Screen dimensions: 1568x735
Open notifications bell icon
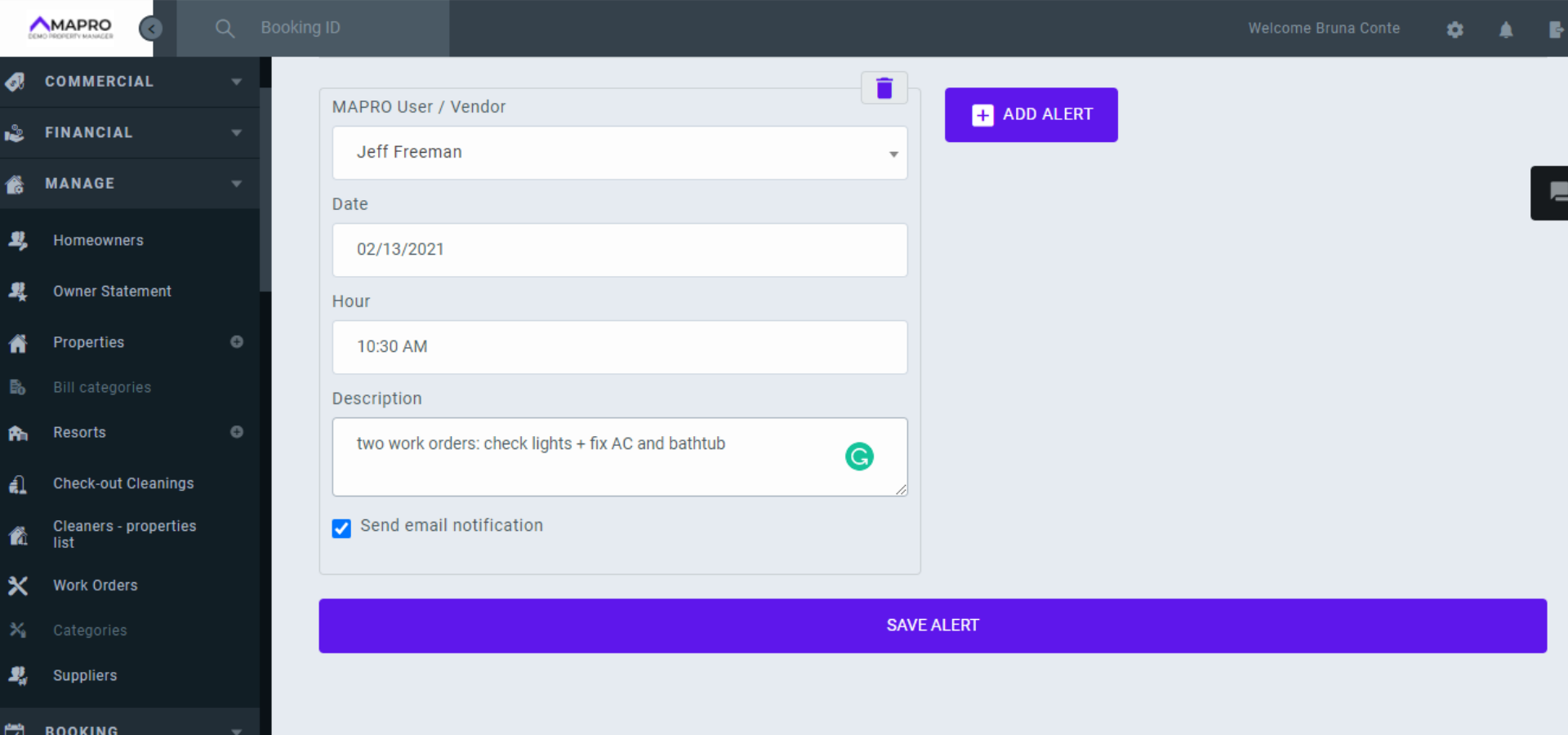(x=1506, y=29)
